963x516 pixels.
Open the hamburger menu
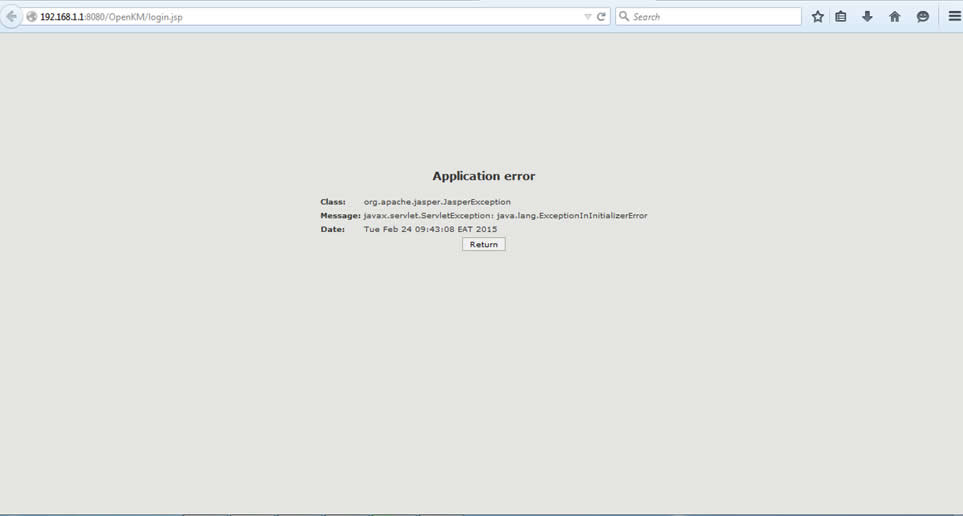[x=954, y=17]
